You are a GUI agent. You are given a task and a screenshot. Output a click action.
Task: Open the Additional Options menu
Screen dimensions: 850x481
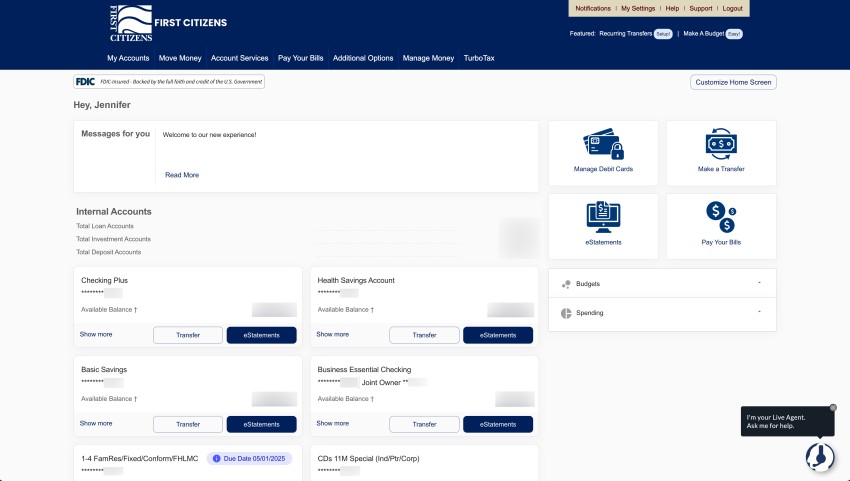(363, 58)
